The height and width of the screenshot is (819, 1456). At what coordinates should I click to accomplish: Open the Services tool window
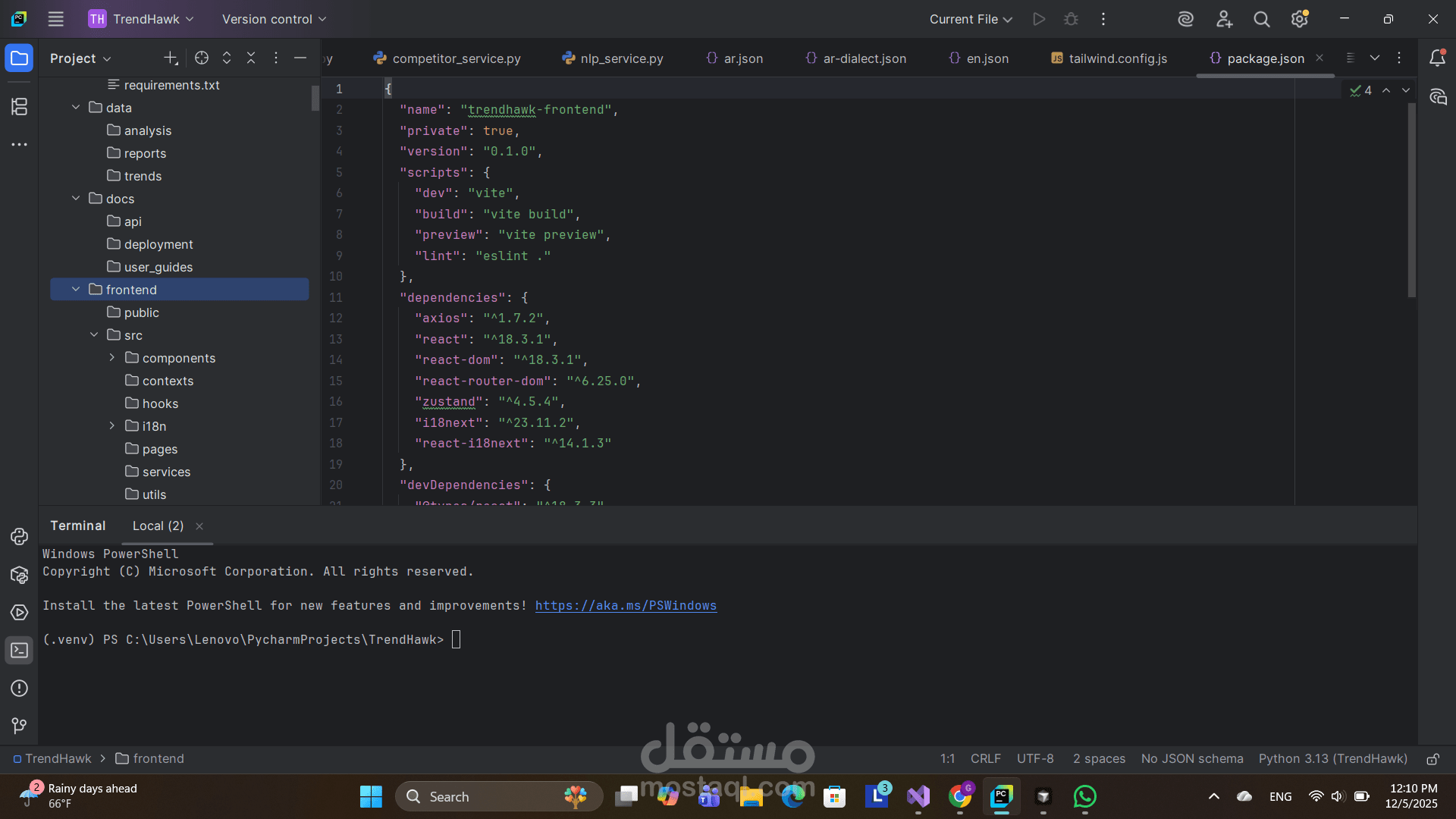[x=19, y=613]
